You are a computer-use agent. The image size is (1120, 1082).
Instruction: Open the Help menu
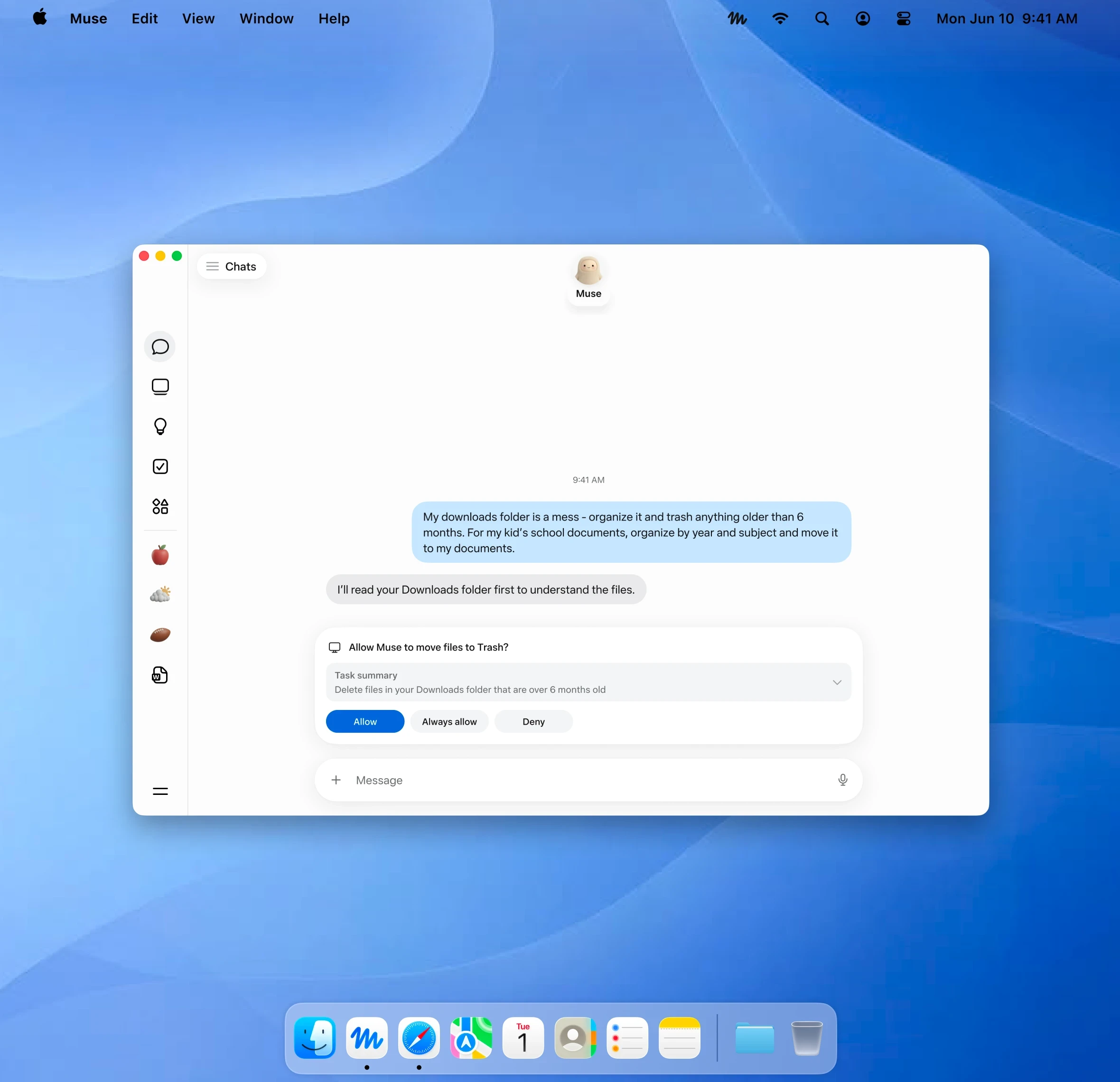click(x=334, y=19)
